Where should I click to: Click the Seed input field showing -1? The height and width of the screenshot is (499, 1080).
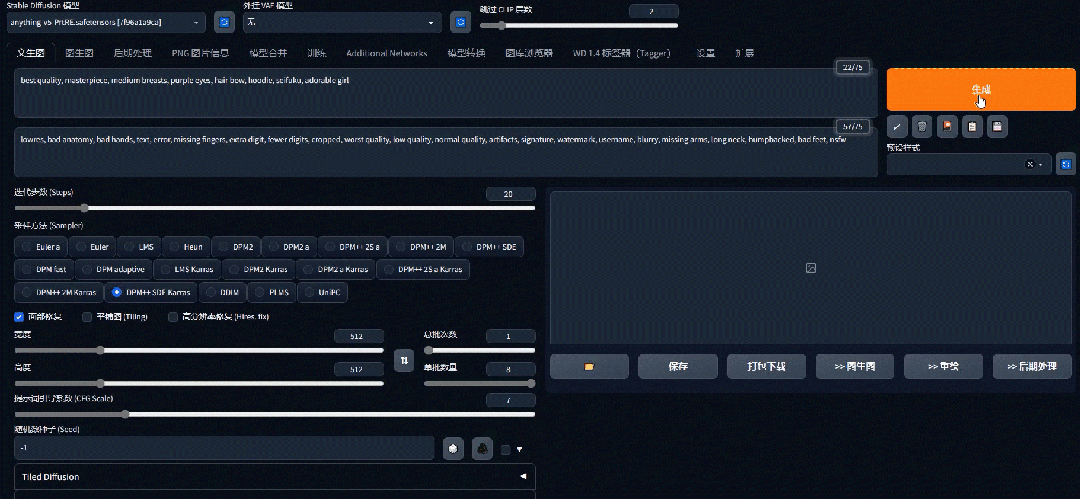(x=224, y=448)
